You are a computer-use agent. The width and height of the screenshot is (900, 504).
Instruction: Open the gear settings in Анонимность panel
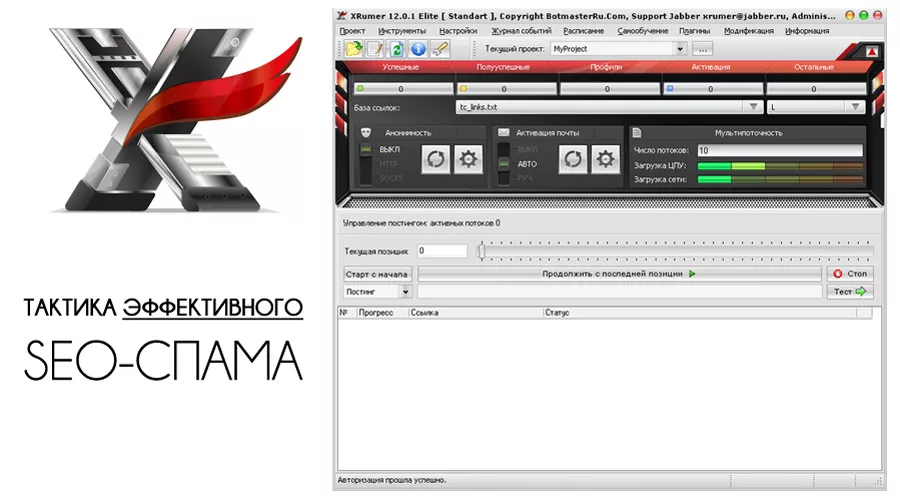(x=468, y=159)
